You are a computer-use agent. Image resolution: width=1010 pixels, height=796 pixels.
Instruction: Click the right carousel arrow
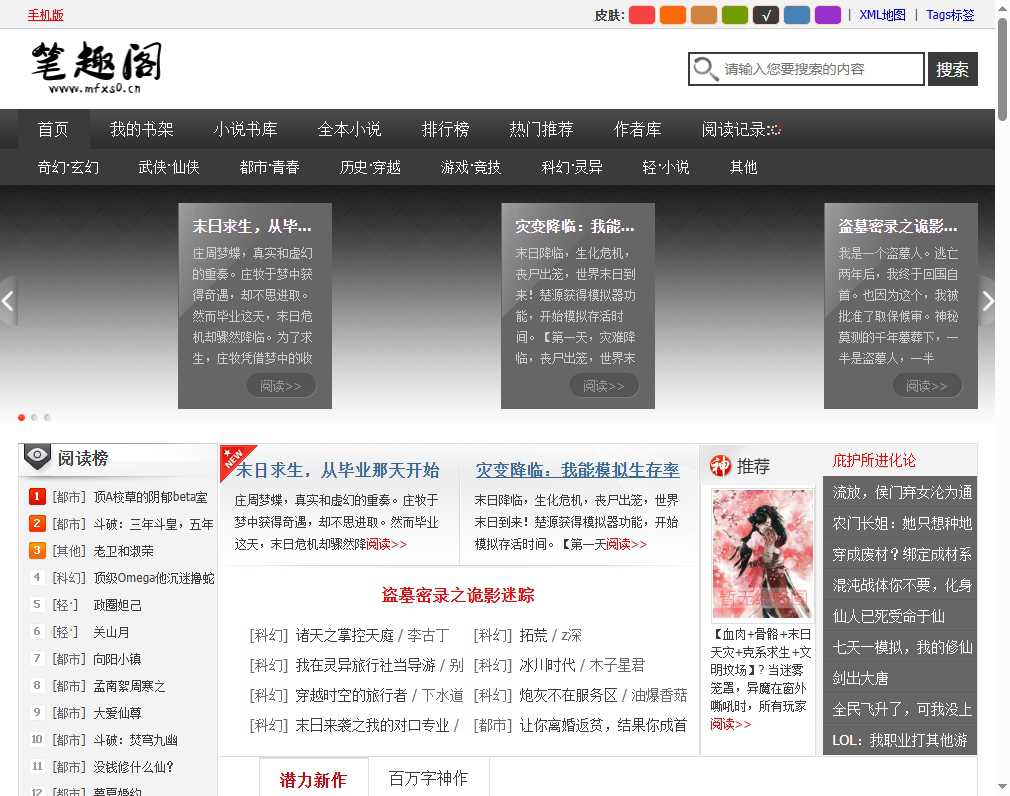[x=988, y=300]
